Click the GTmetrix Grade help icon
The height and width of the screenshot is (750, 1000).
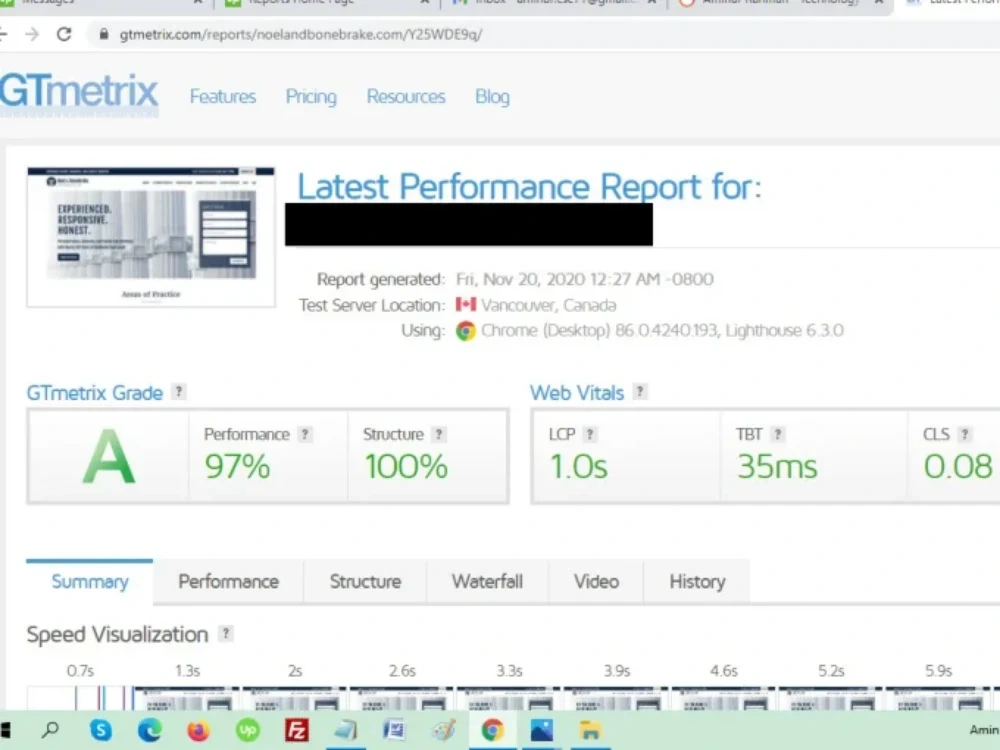coord(178,392)
